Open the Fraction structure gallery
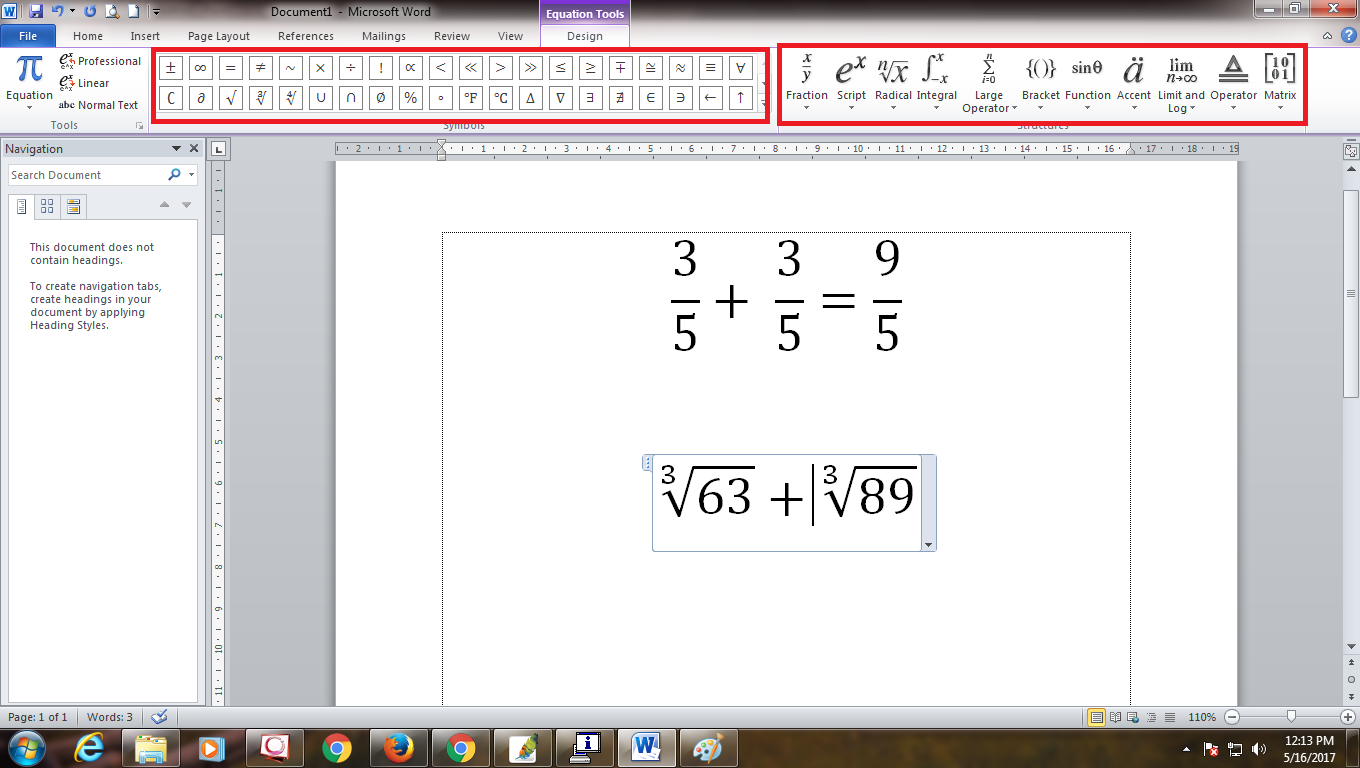The image size is (1360, 768). coord(806,80)
